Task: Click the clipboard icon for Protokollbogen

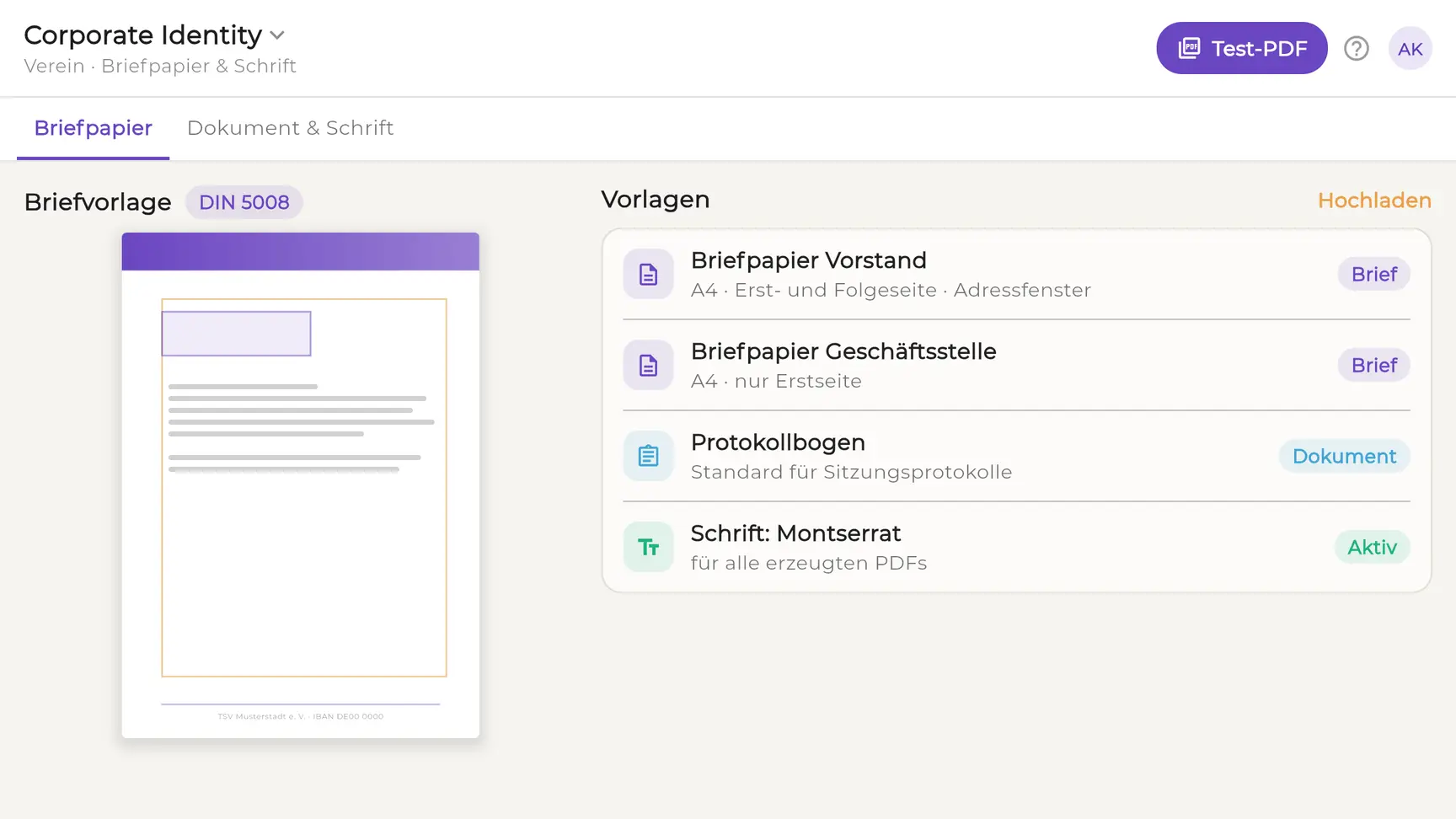Action: point(648,456)
